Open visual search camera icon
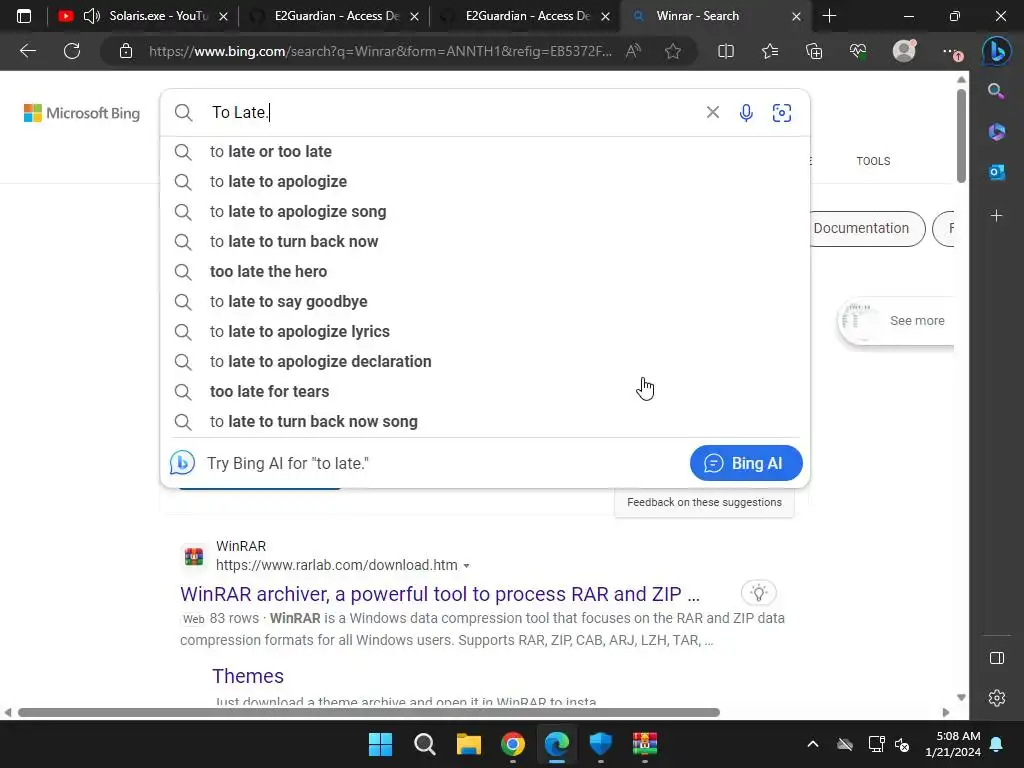The width and height of the screenshot is (1024, 768). [782, 113]
